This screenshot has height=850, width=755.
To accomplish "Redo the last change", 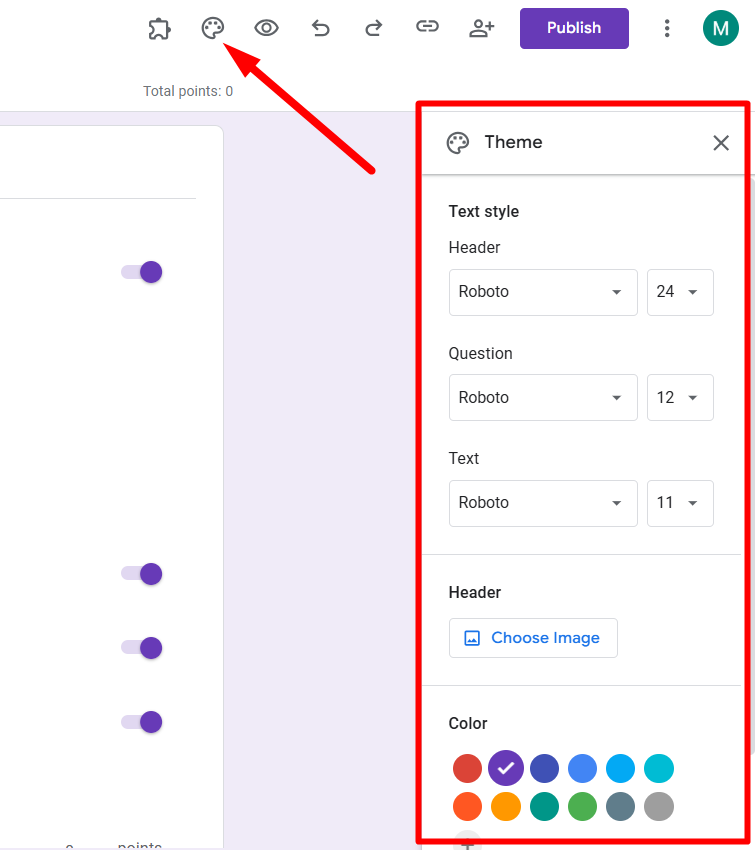I will pos(373,28).
